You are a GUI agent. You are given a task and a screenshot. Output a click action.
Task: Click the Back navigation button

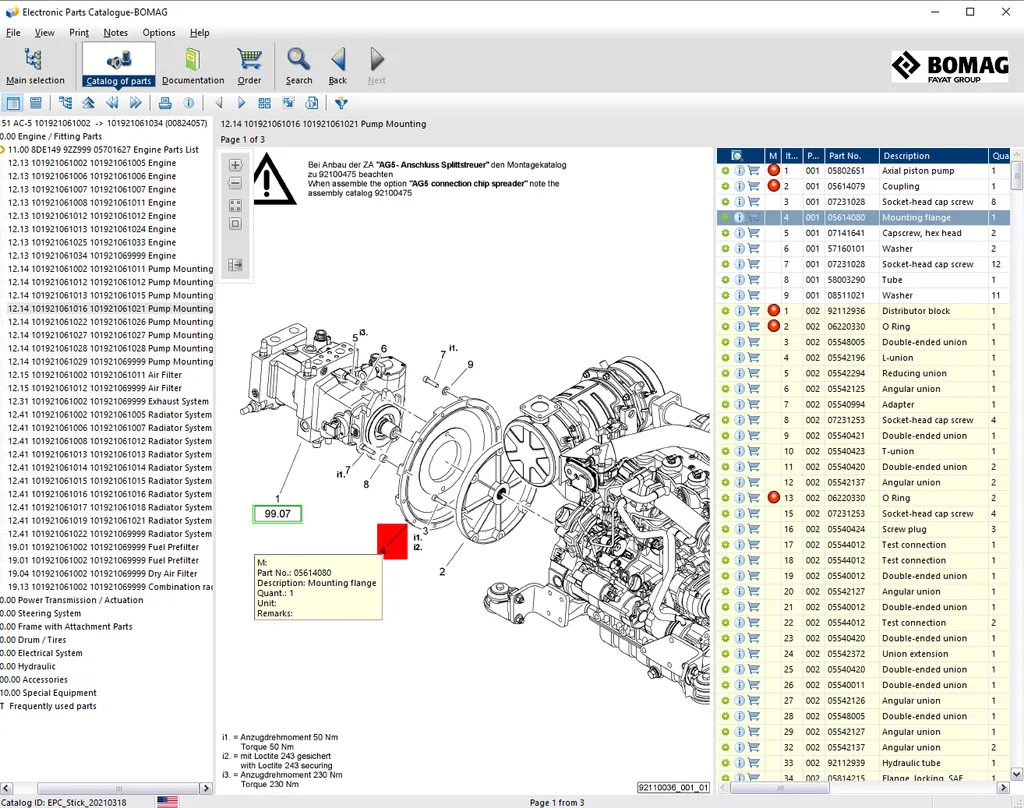(338, 66)
